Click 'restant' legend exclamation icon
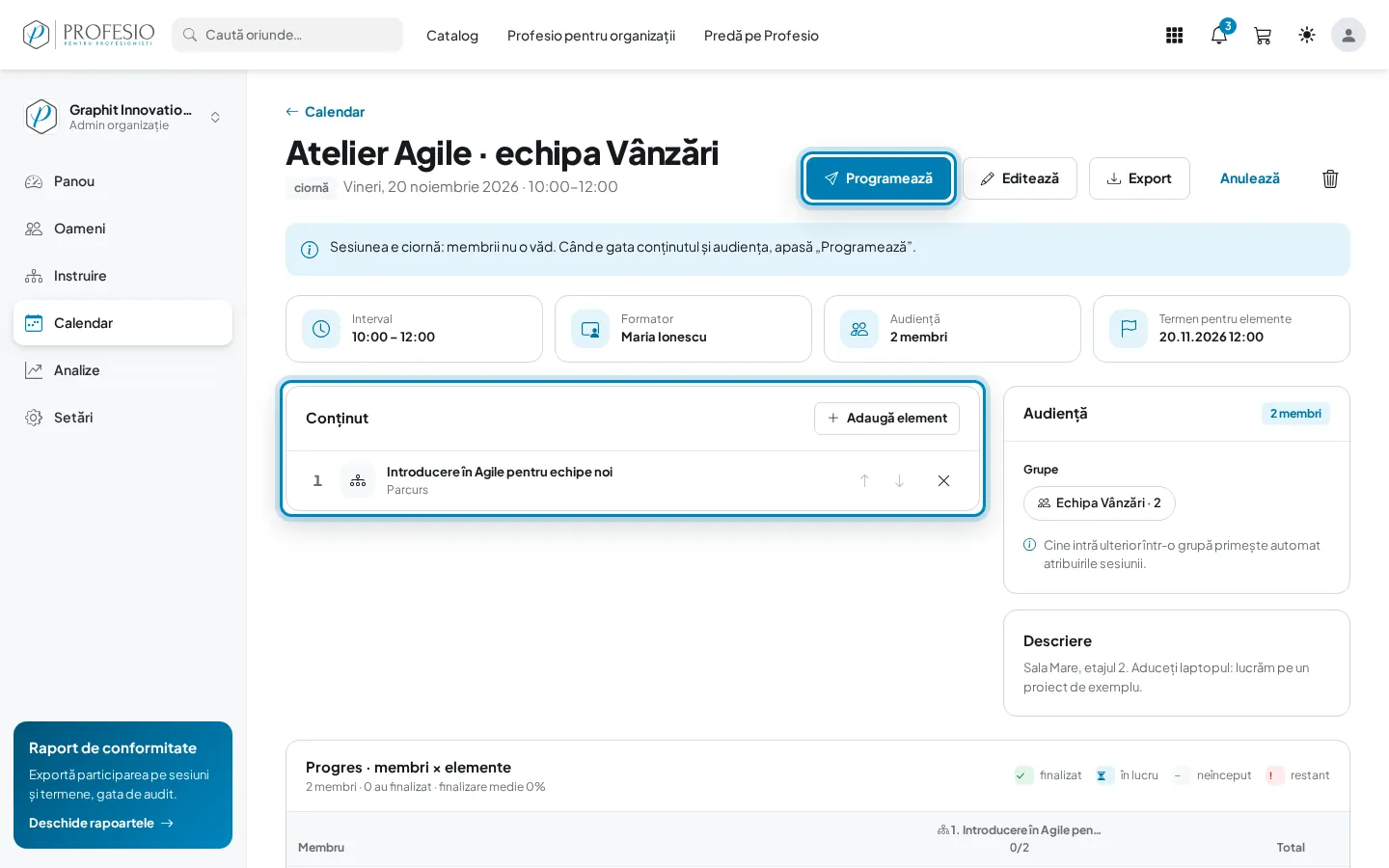Screen dimensions: 1389x868 point(1274,775)
